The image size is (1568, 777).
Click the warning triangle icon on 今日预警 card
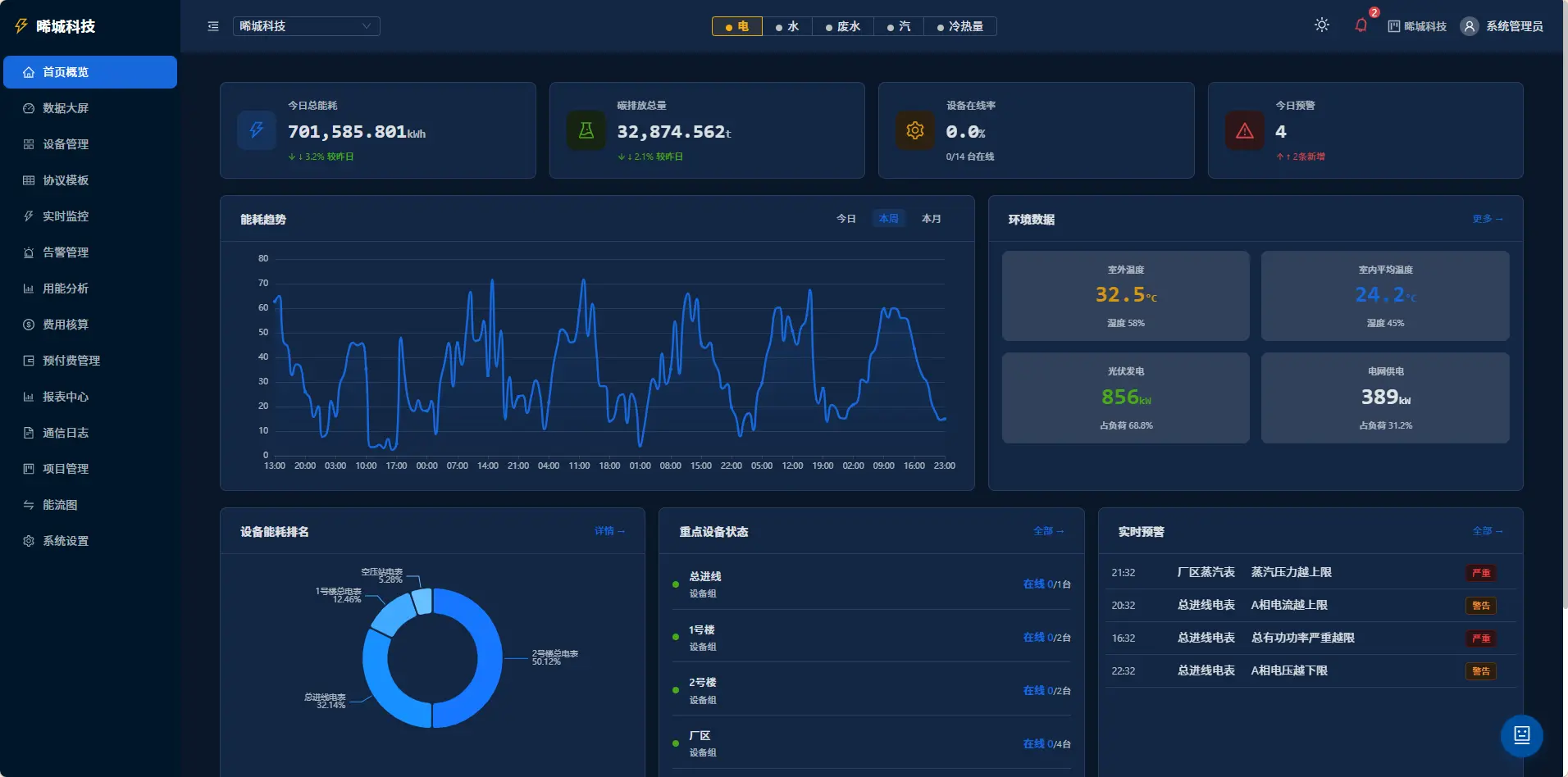[1245, 130]
